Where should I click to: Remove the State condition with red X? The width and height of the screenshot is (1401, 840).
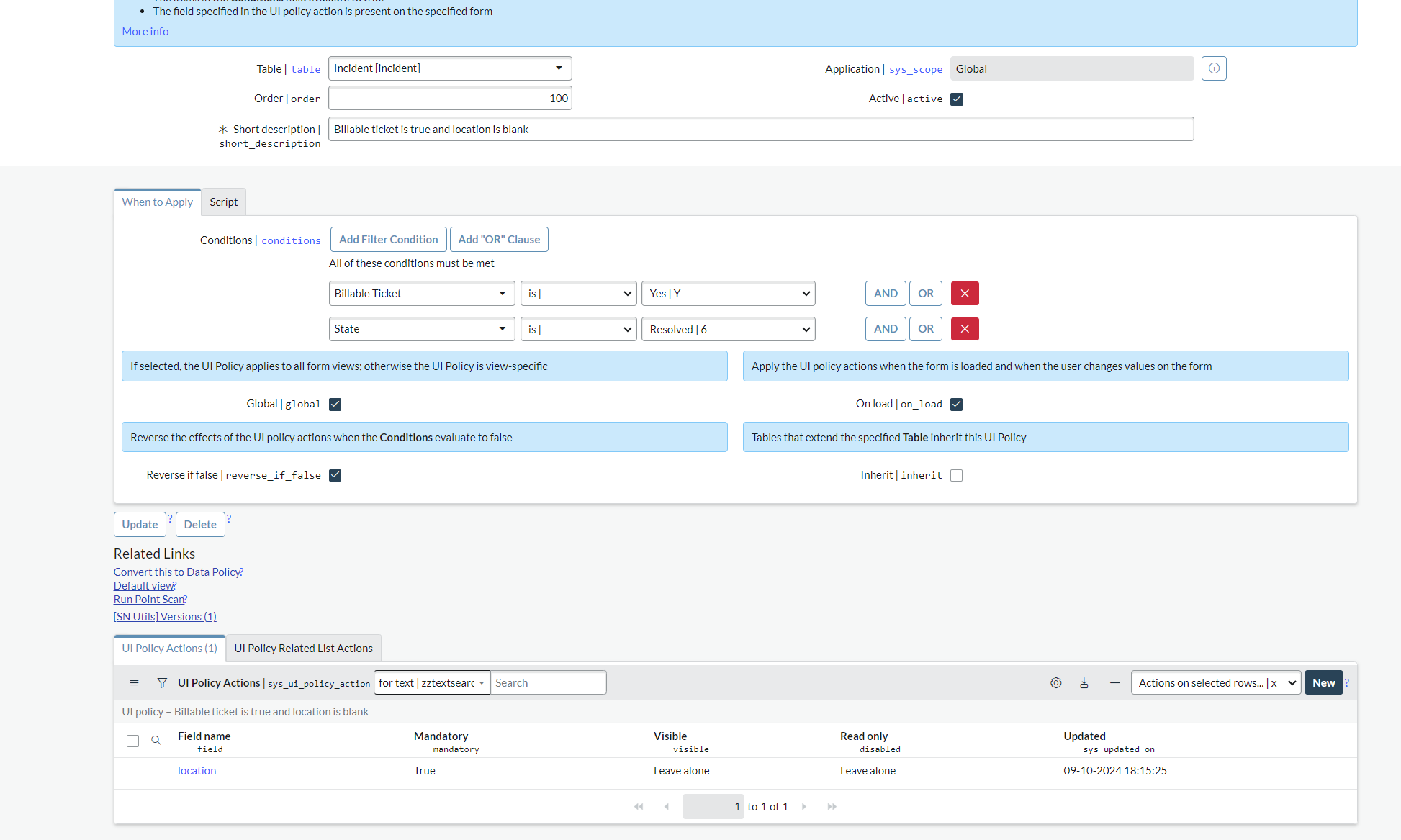click(965, 329)
